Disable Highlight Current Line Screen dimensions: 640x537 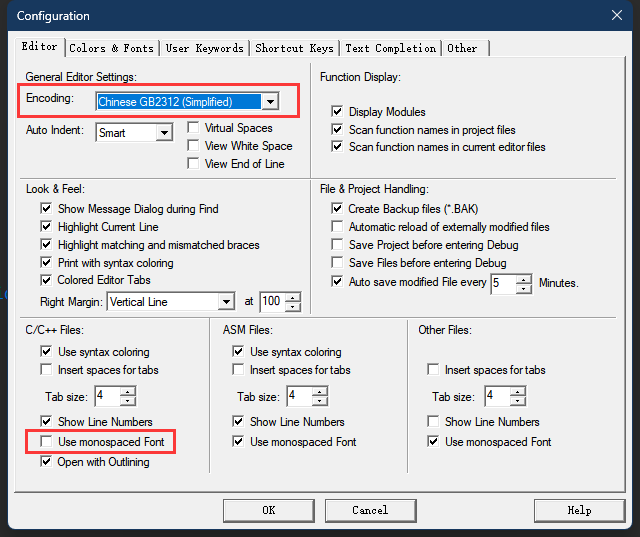(46, 226)
